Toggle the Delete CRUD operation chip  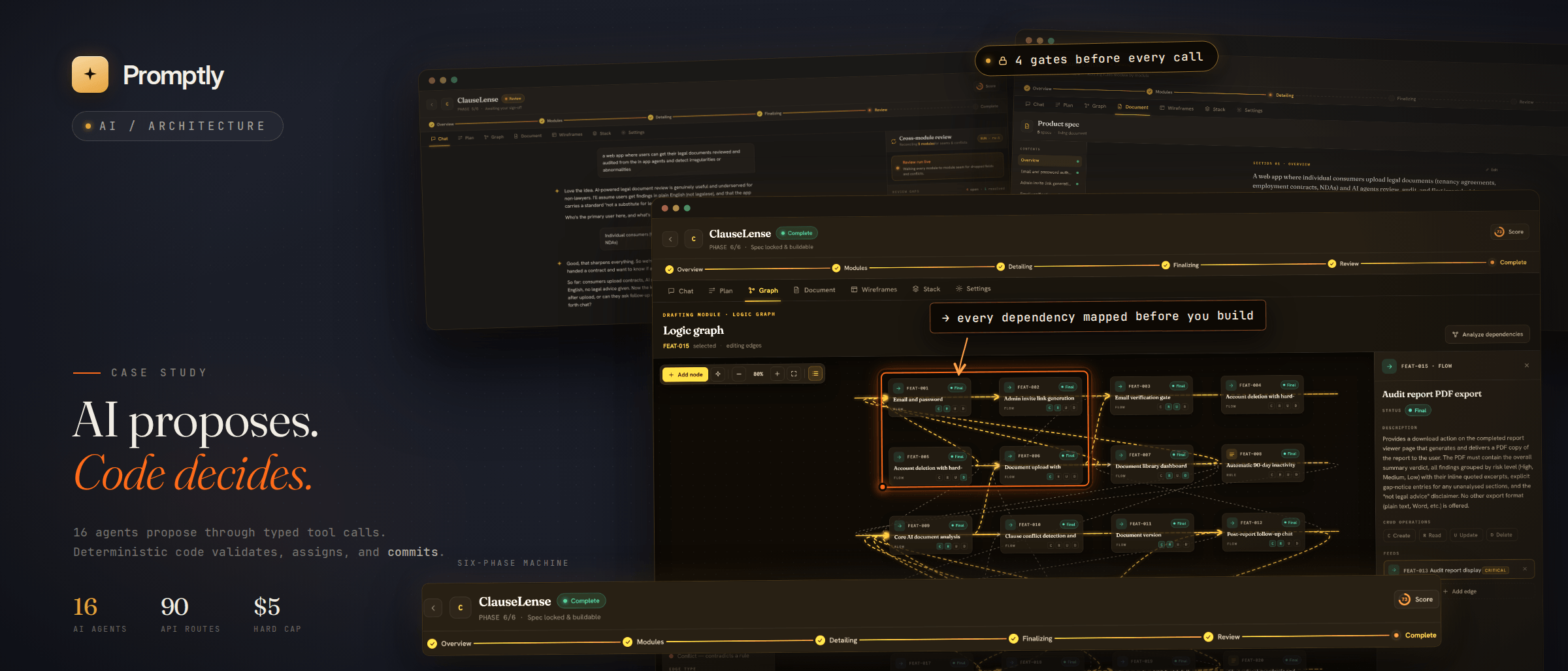tap(1501, 535)
